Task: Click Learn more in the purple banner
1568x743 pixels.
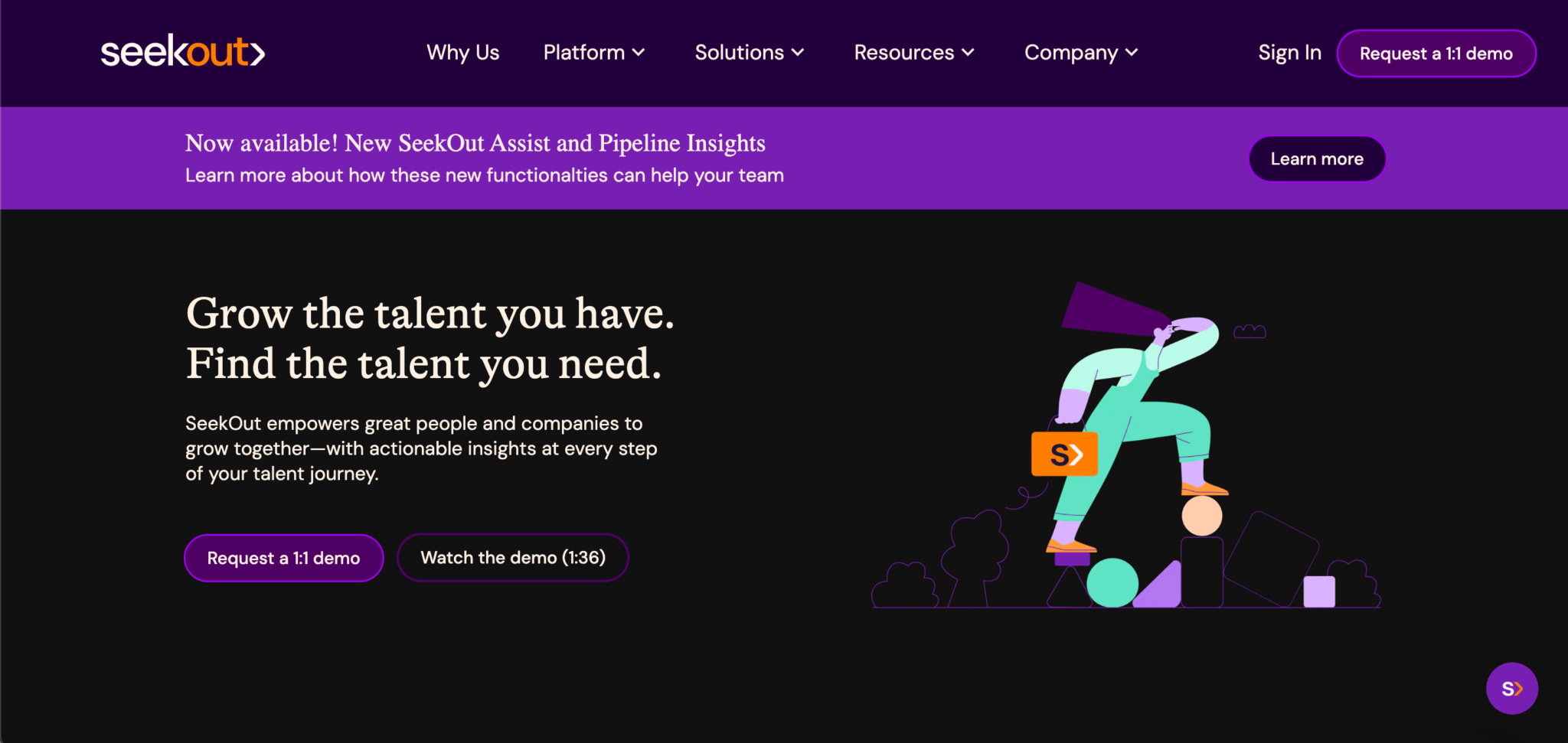Action: coord(1317,159)
